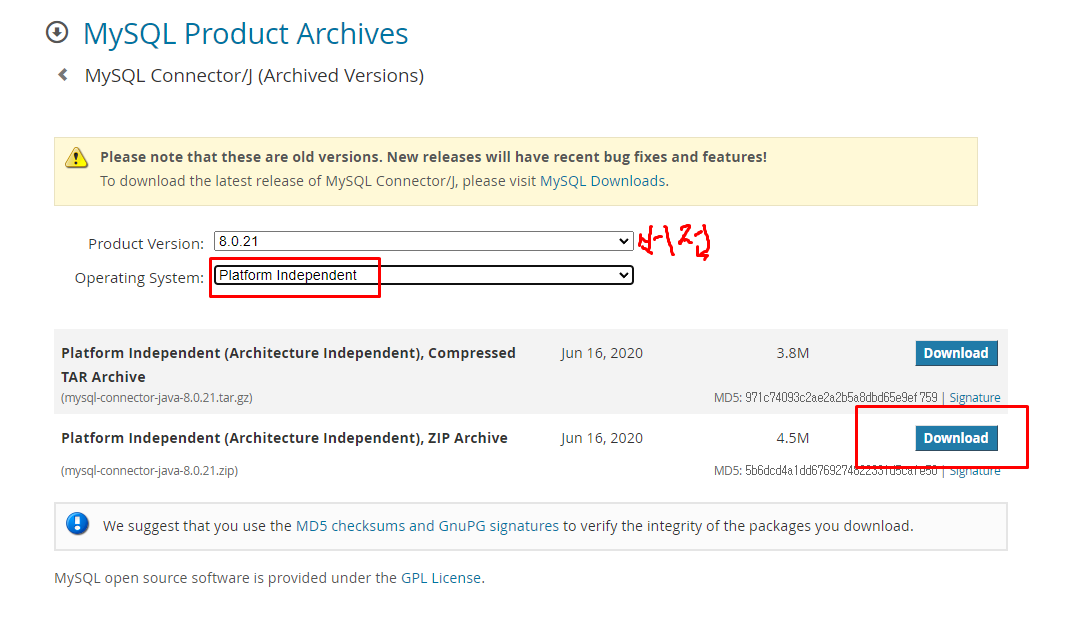Click the download circle icon beside MySQL Product Archives
This screenshot has width=1066, height=617.
point(57,32)
